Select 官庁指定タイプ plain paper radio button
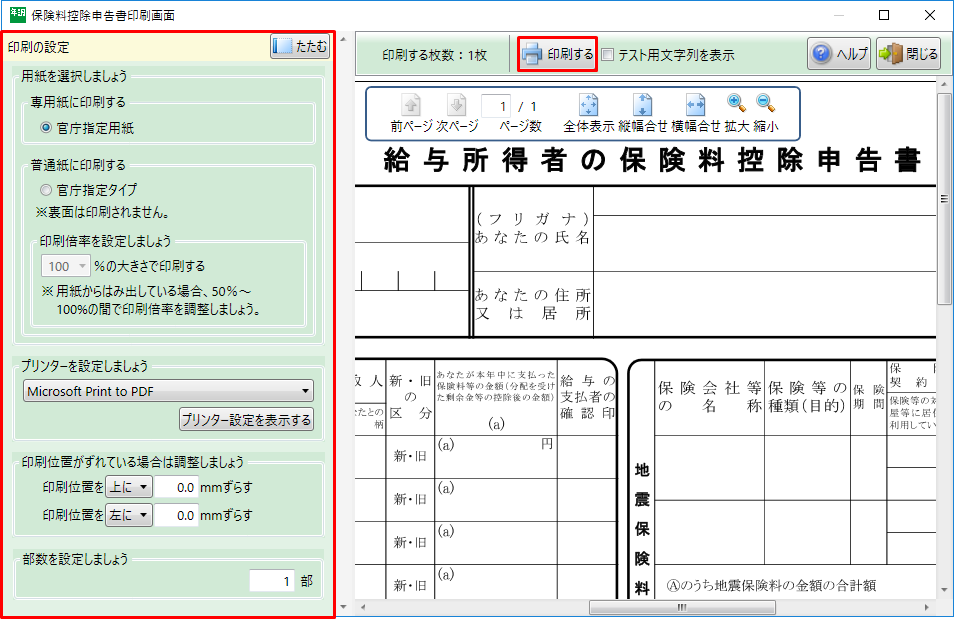The width and height of the screenshot is (954, 619). [x=46, y=189]
